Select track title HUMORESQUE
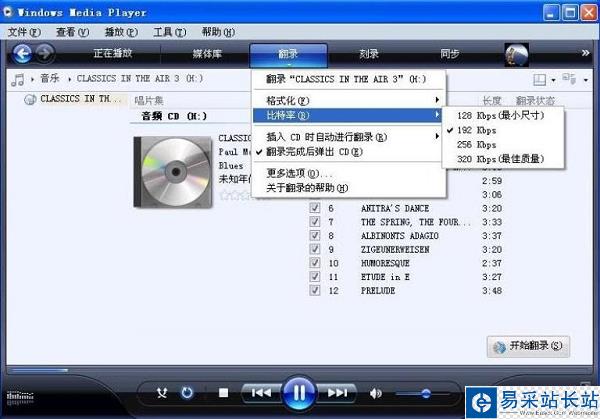Screen dimensions: 600x419 point(385,263)
